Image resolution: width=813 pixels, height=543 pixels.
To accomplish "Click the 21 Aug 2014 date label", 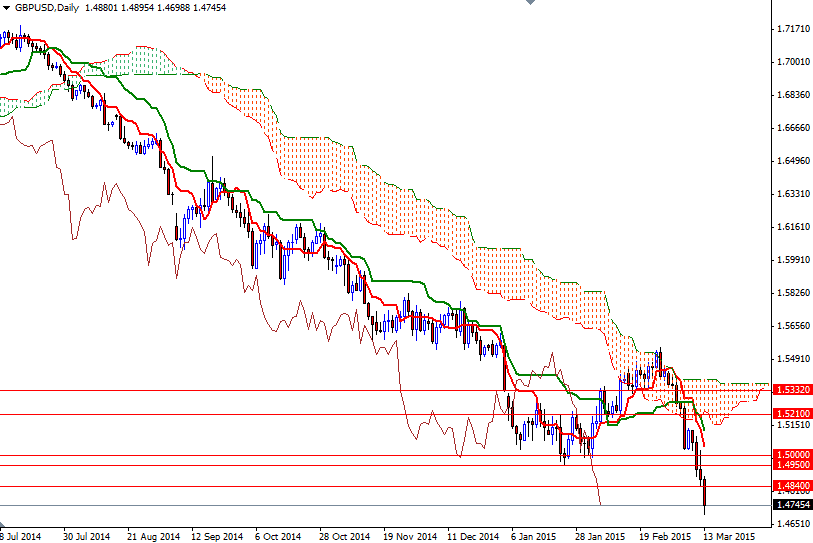I will pyautogui.click(x=153, y=536).
